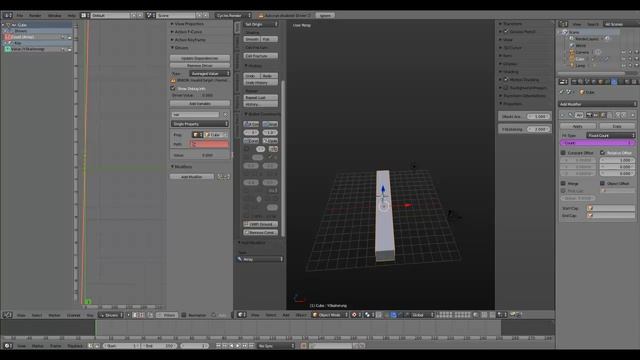
Task: Toggle the Background Images panel checkbox
Action: [506, 87]
